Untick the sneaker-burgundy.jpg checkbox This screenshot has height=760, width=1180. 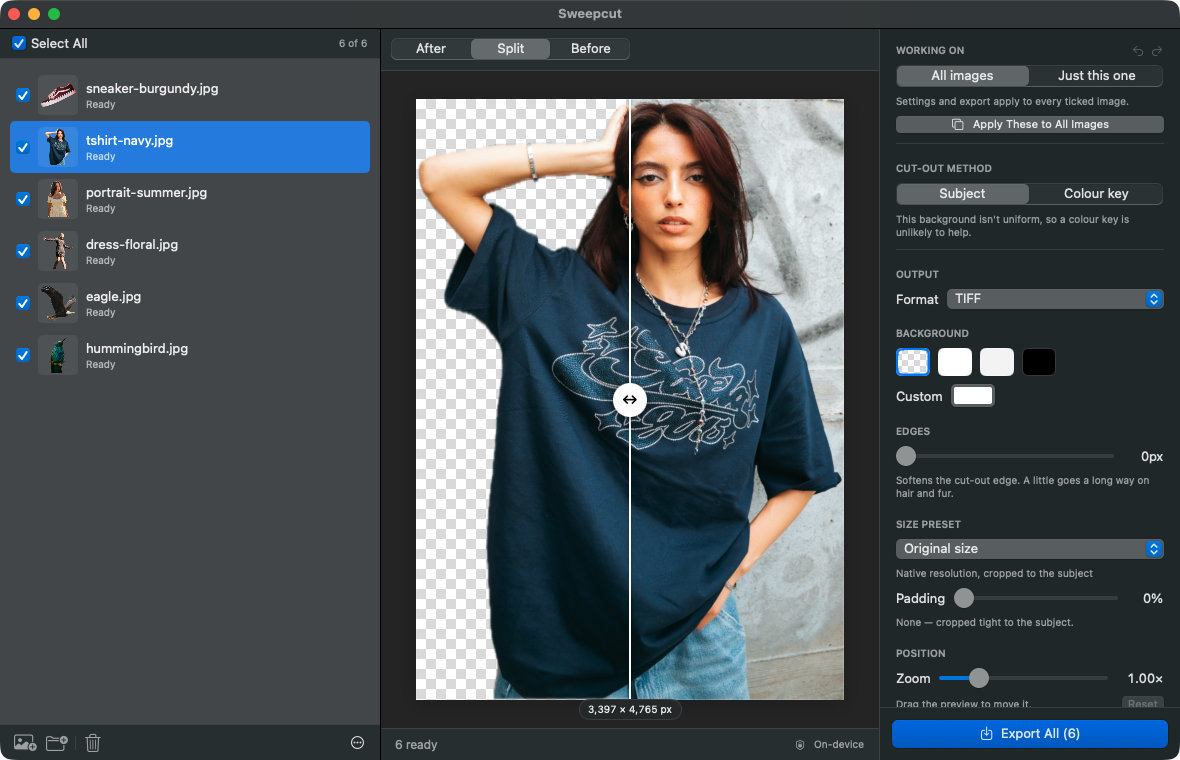tap(23, 96)
